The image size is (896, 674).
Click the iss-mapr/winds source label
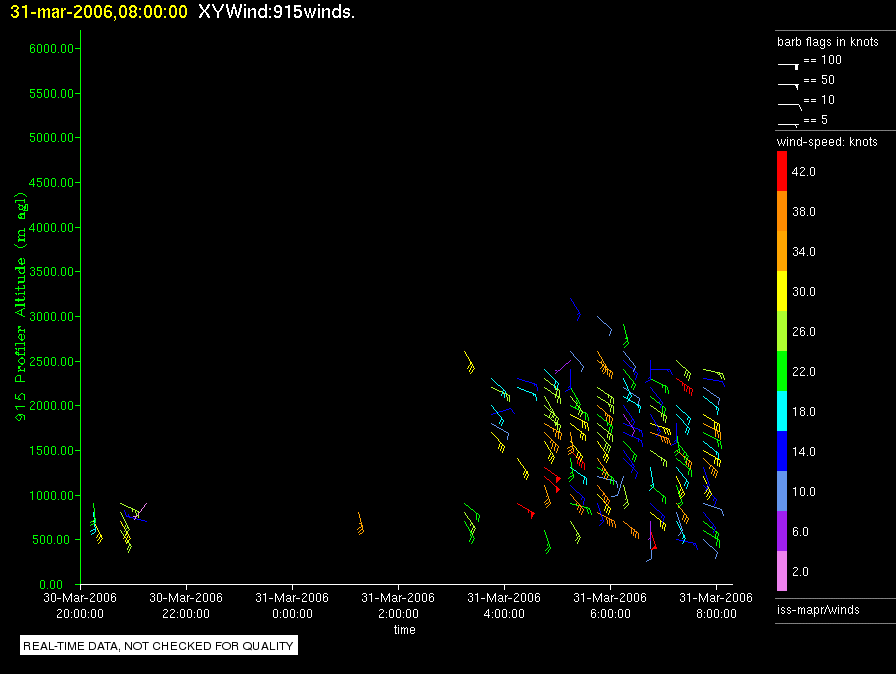tap(818, 610)
